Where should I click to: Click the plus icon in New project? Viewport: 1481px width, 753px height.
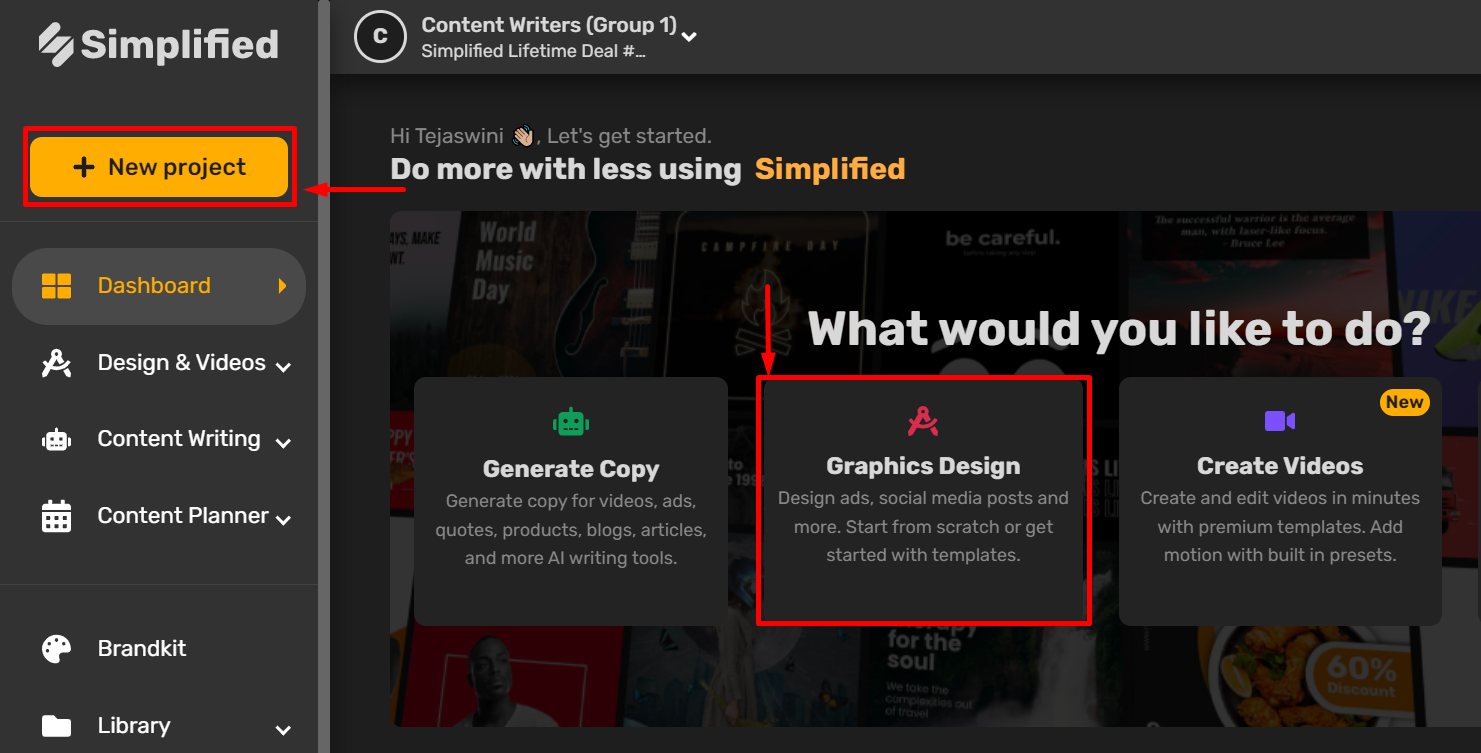point(84,167)
